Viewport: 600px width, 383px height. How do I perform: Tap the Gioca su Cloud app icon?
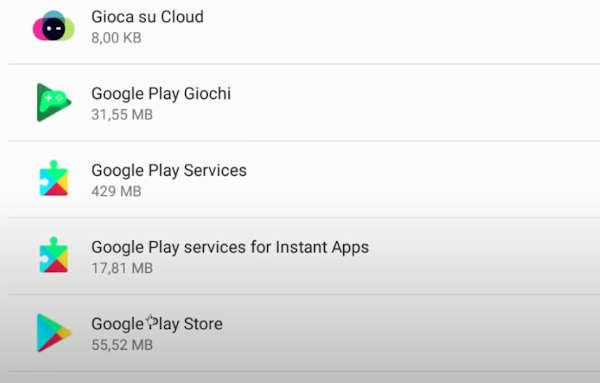coord(54,26)
